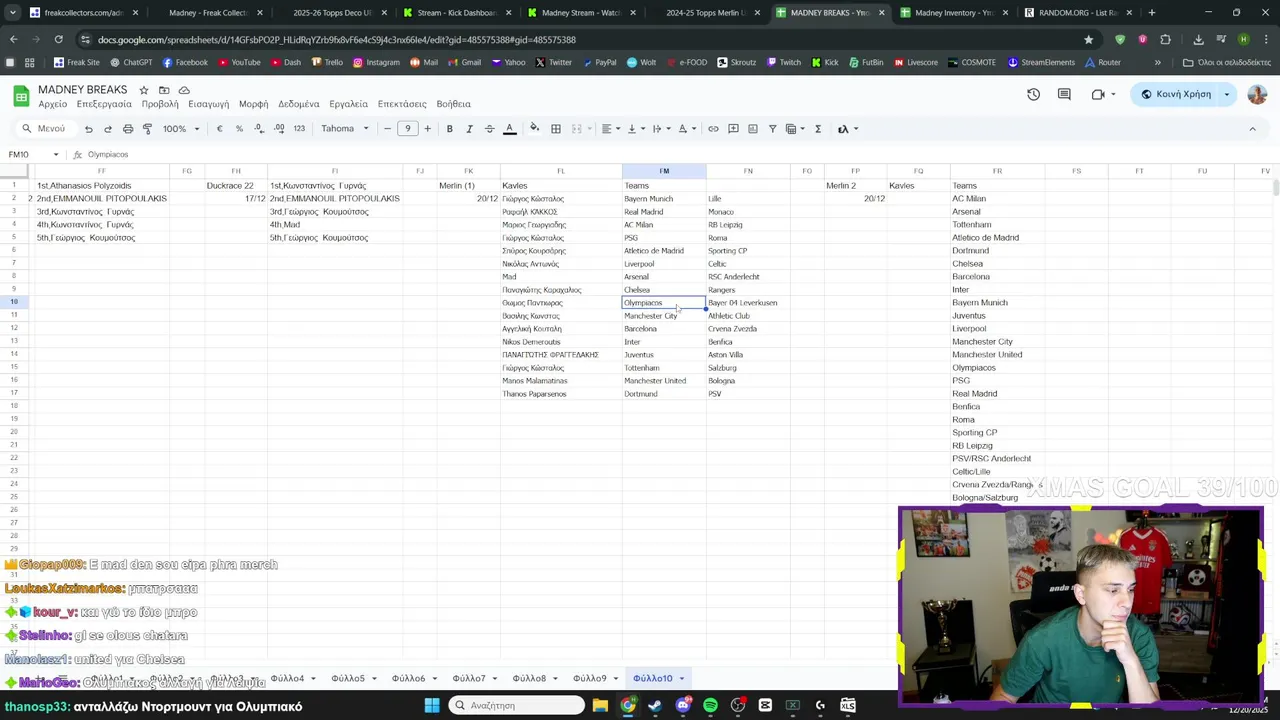Reload the page in browser
1280x720 pixels.
[58, 40]
